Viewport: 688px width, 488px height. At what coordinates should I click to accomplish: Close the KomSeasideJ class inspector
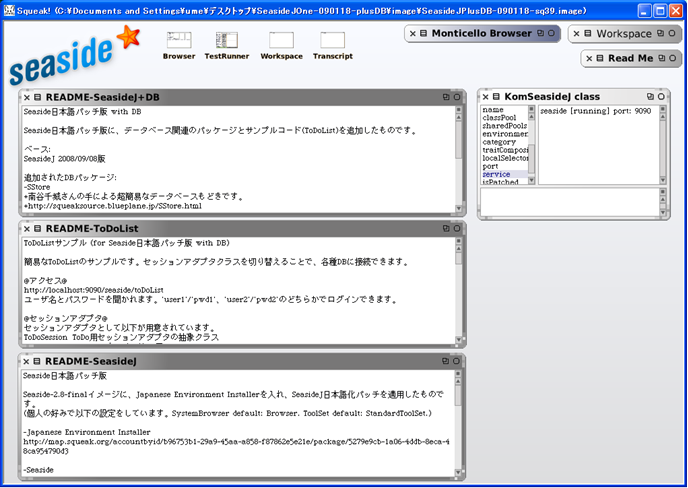485,97
